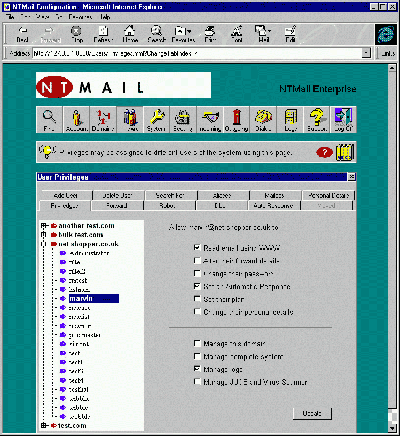The height and width of the screenshot is (436, 400).
Task: Click the yellow question mark Support icon
Action: coord(316,120)
